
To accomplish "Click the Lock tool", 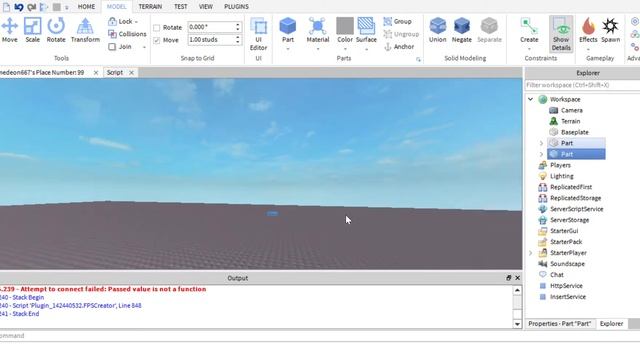I will 120,22.
